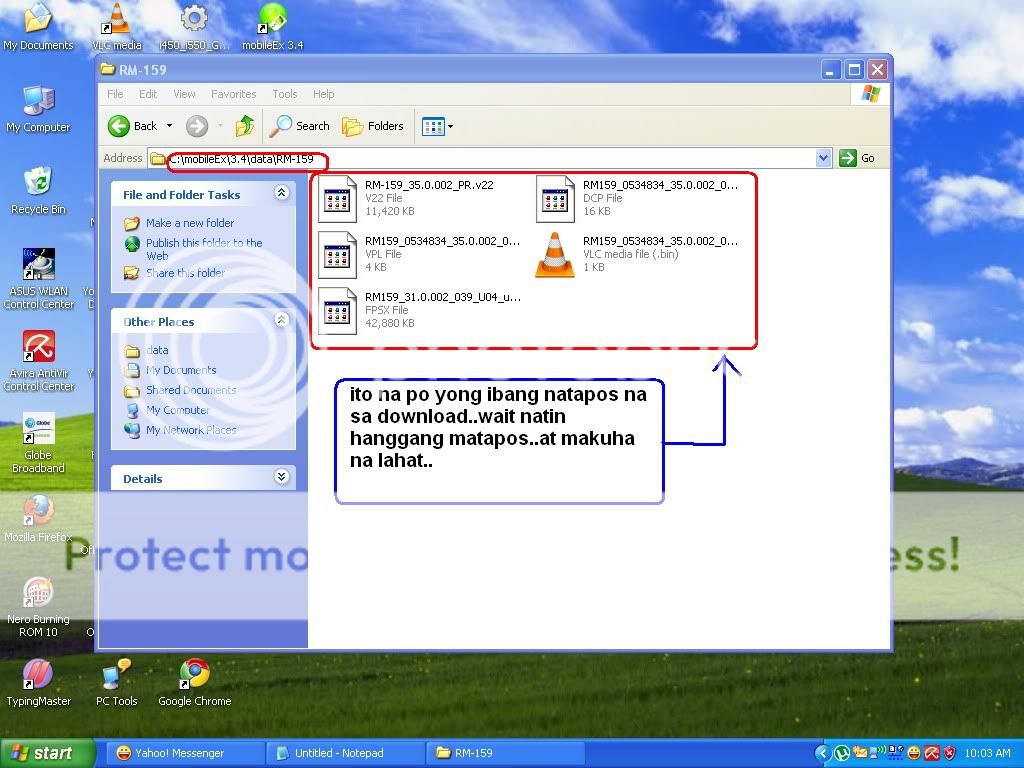Image resolution: width=1024 pixels, height=768 pixels.
Task: Select the VLC media .bin file icon
Action: tap(555, 254)
